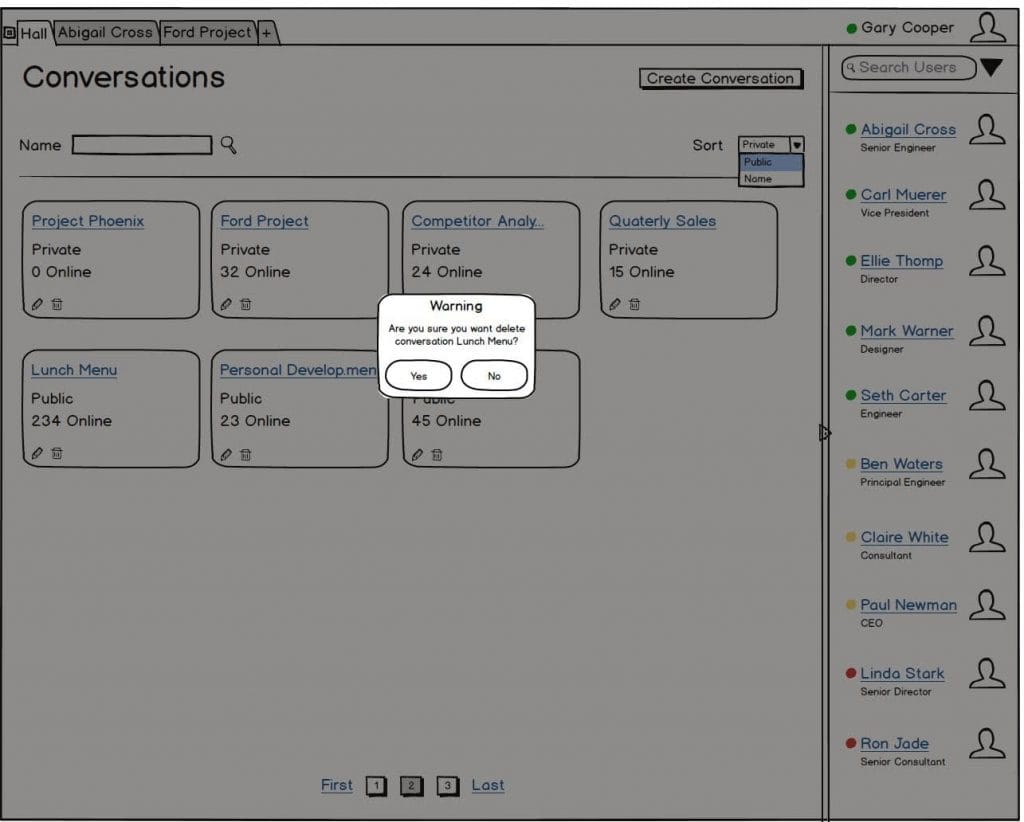The image size is (1024, 822).
Task: Go to page 3 in pagination
Action: [x=447, y=785]
